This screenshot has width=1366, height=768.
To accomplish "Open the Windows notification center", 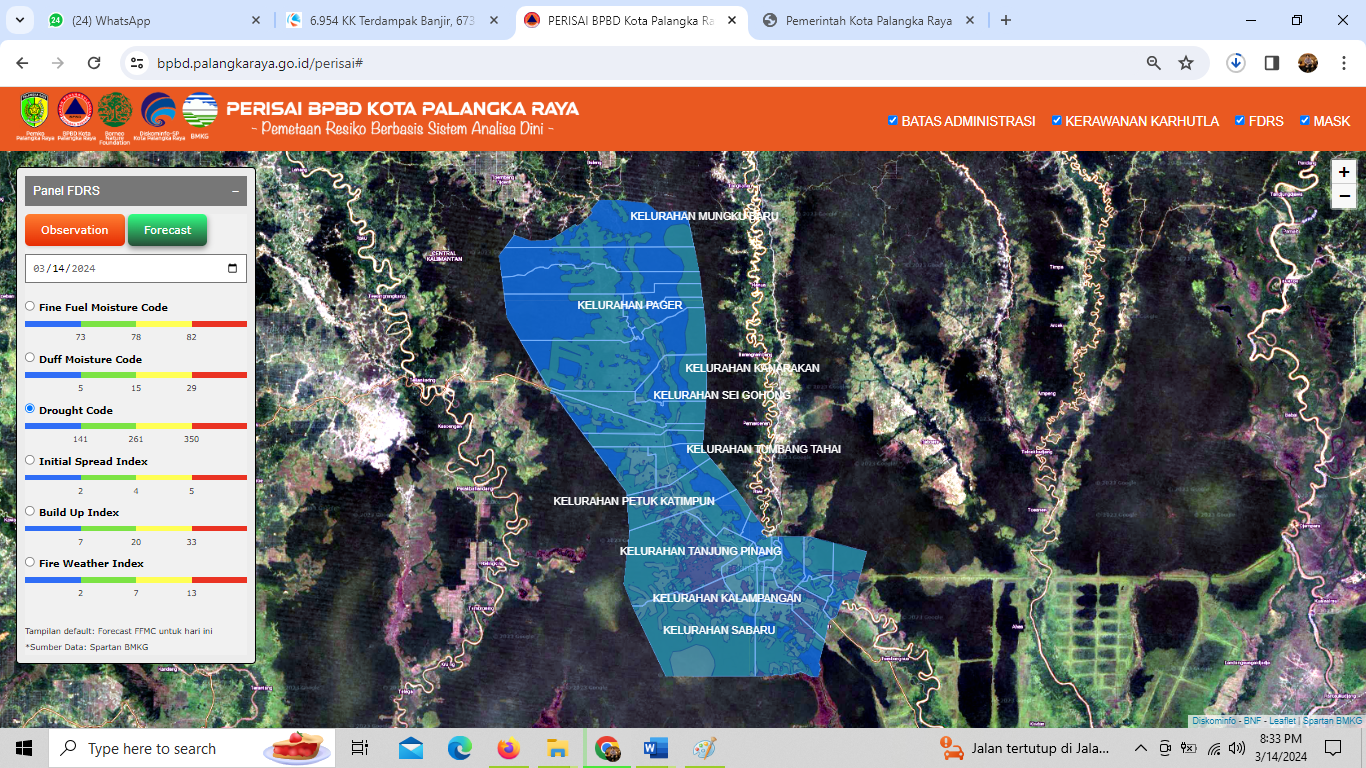I will (x=1332, y=748).
